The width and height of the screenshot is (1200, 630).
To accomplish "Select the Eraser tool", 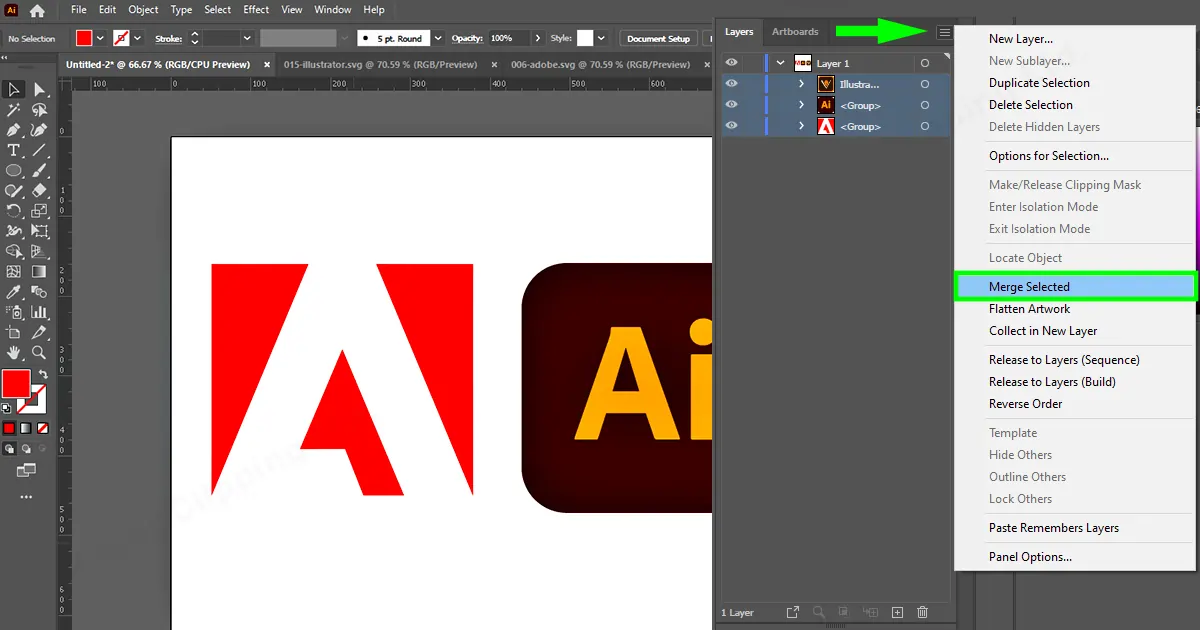I will point(39,190).
